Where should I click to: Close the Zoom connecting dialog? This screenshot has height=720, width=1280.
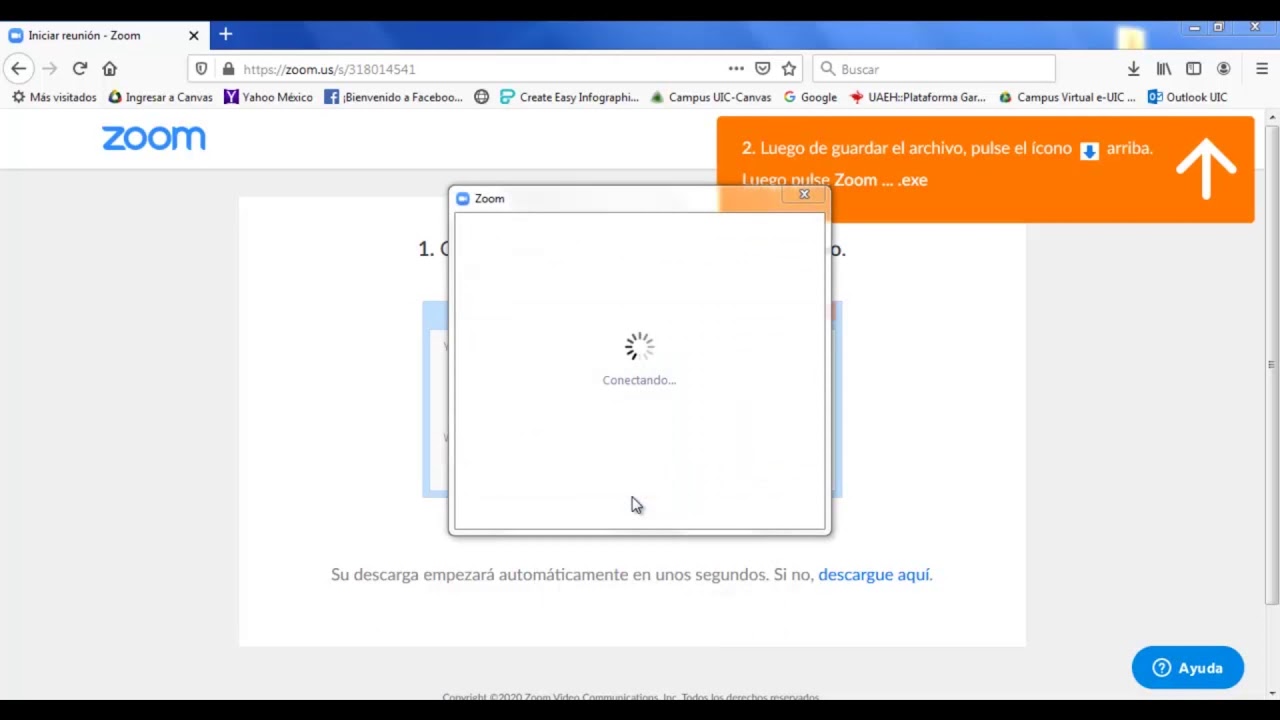(804, 195)
